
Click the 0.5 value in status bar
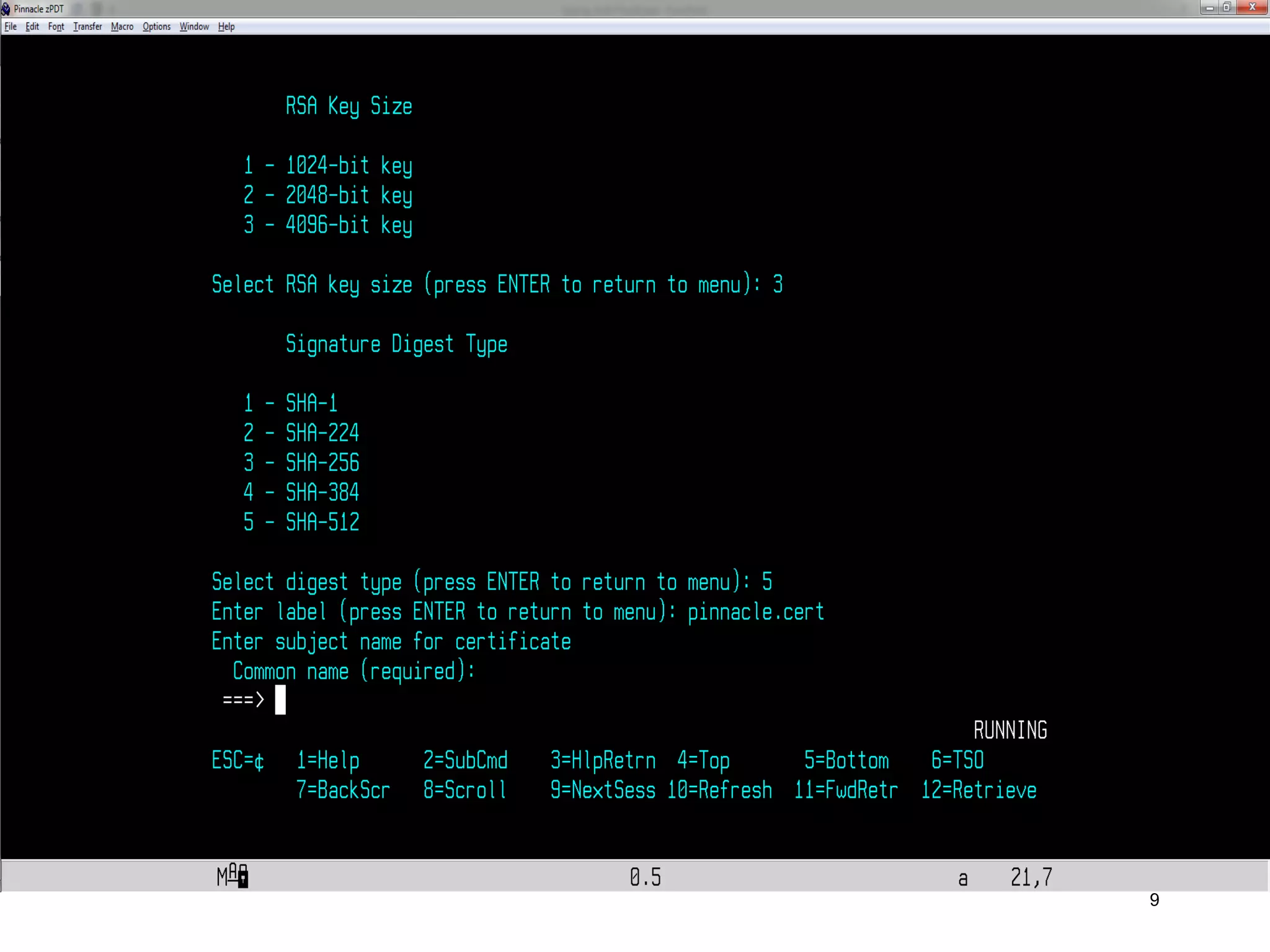click(646, 877)
